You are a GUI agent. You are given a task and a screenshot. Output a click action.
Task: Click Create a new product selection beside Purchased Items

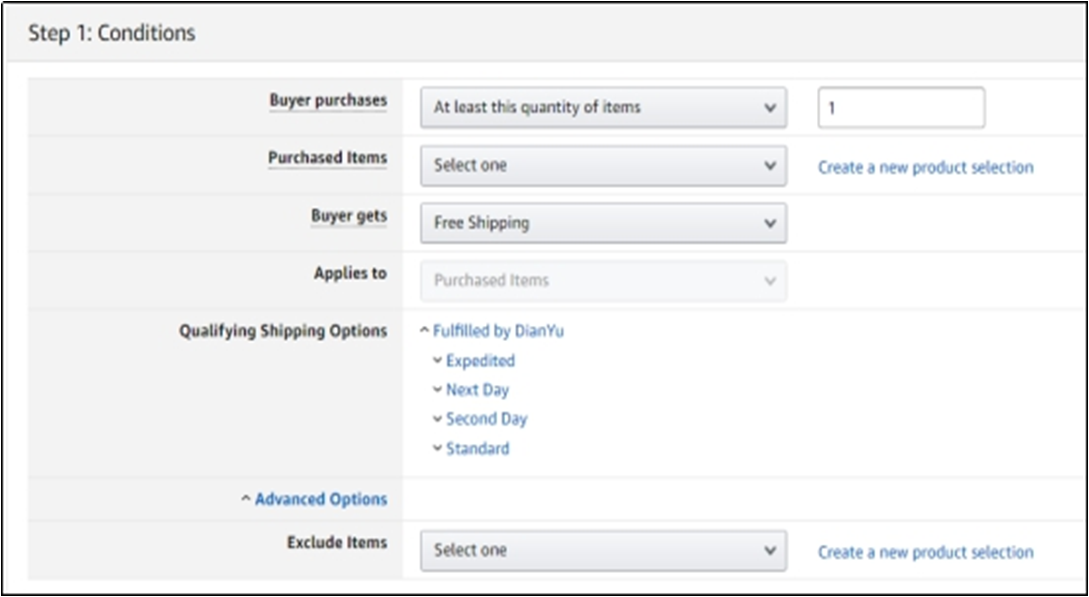[925, 167]
